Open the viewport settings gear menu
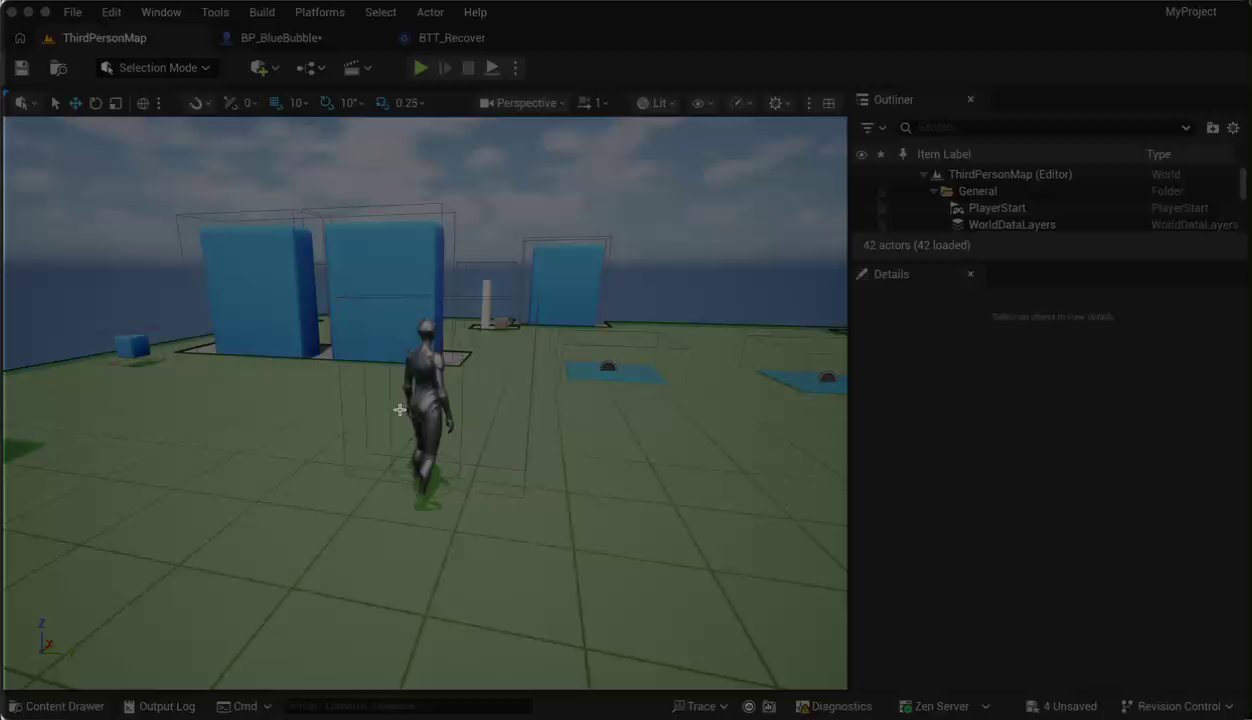Screen dimensions: 1252x720 pos(779,103)
